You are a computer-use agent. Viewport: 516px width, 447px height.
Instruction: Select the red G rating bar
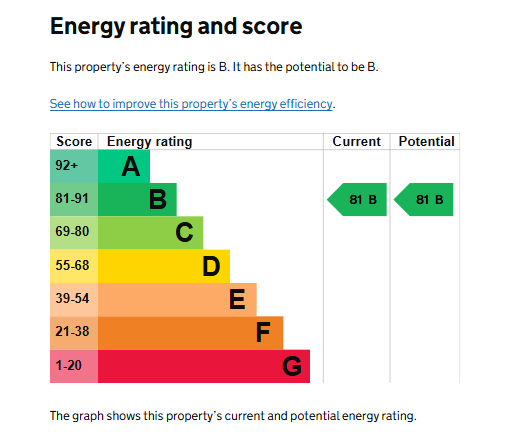click(x=204, y=366)
